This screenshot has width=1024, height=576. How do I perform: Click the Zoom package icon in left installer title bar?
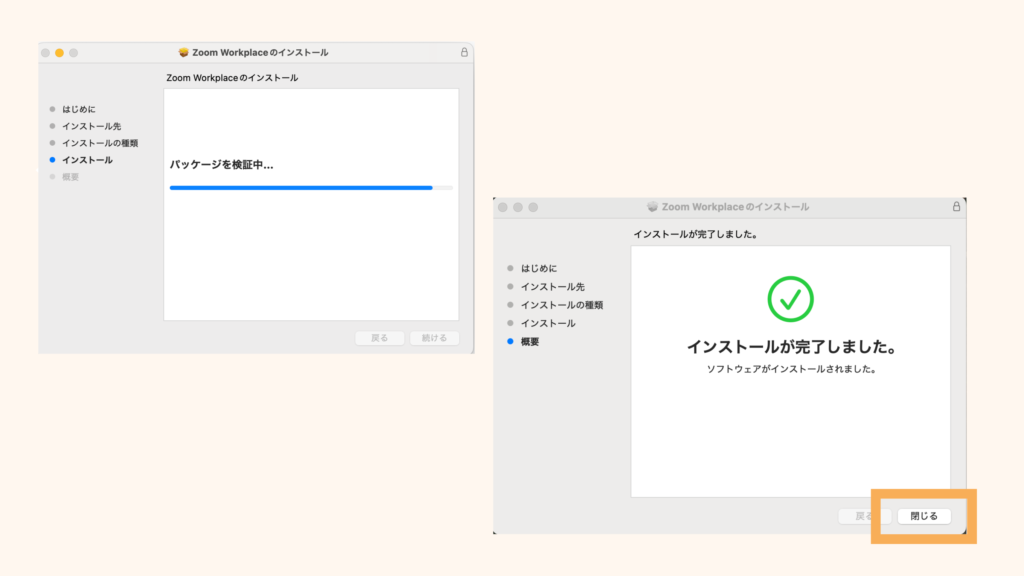coord(182,52)
